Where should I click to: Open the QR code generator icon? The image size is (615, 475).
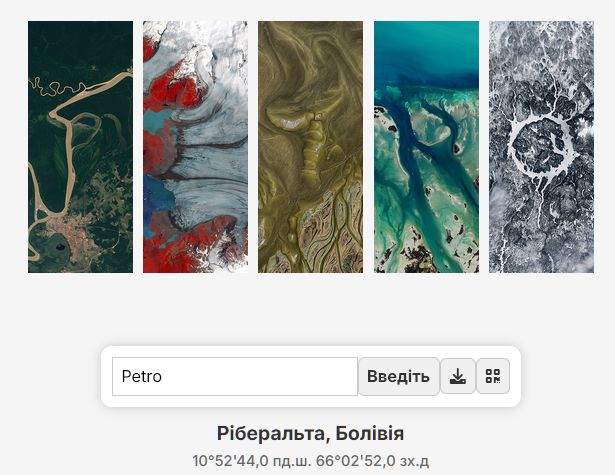[x=493, y=376]
